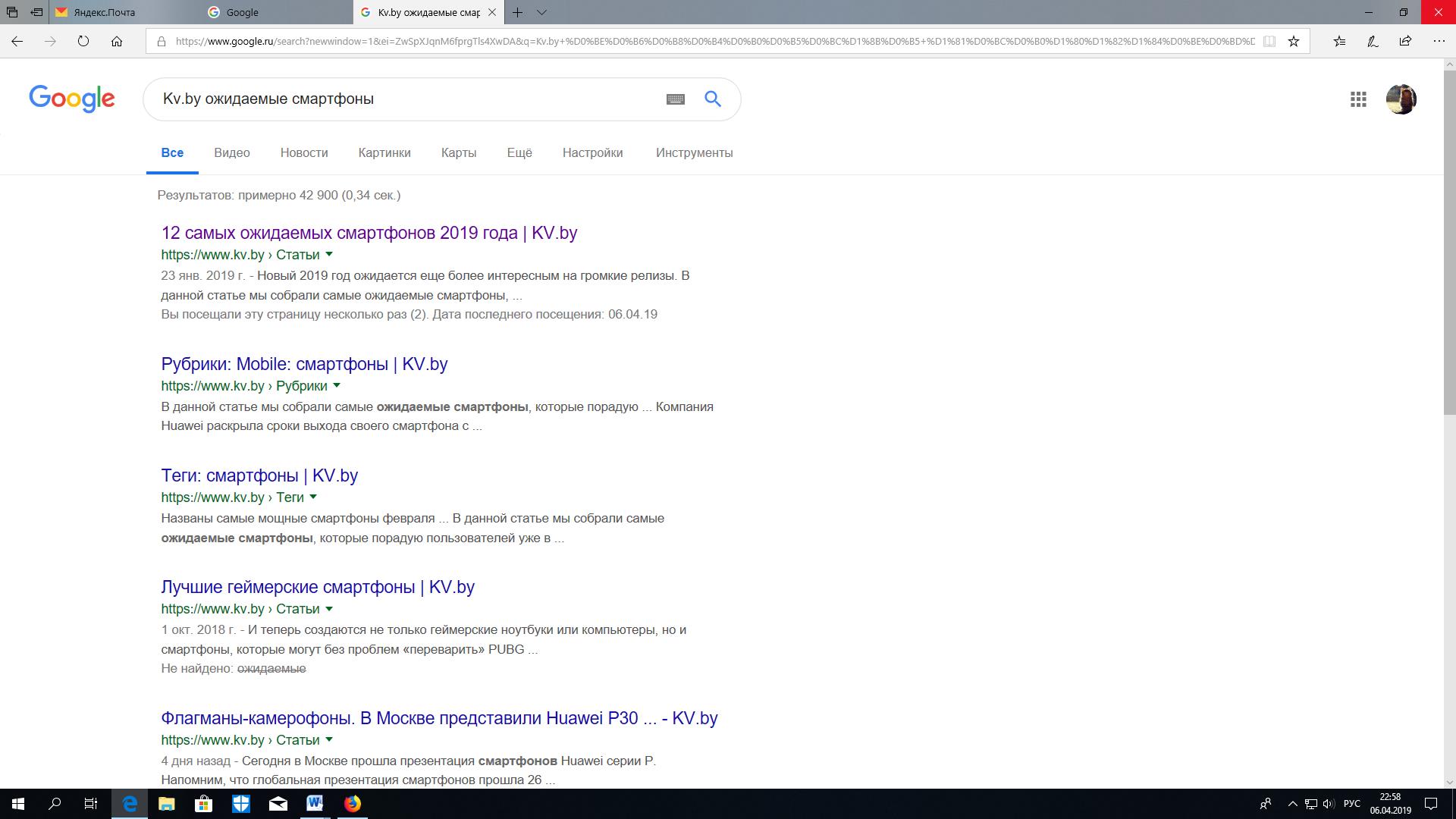The image size is (1456, 819).
Task: Open the Настройки search menu
Action: click(x=592, y=152)
